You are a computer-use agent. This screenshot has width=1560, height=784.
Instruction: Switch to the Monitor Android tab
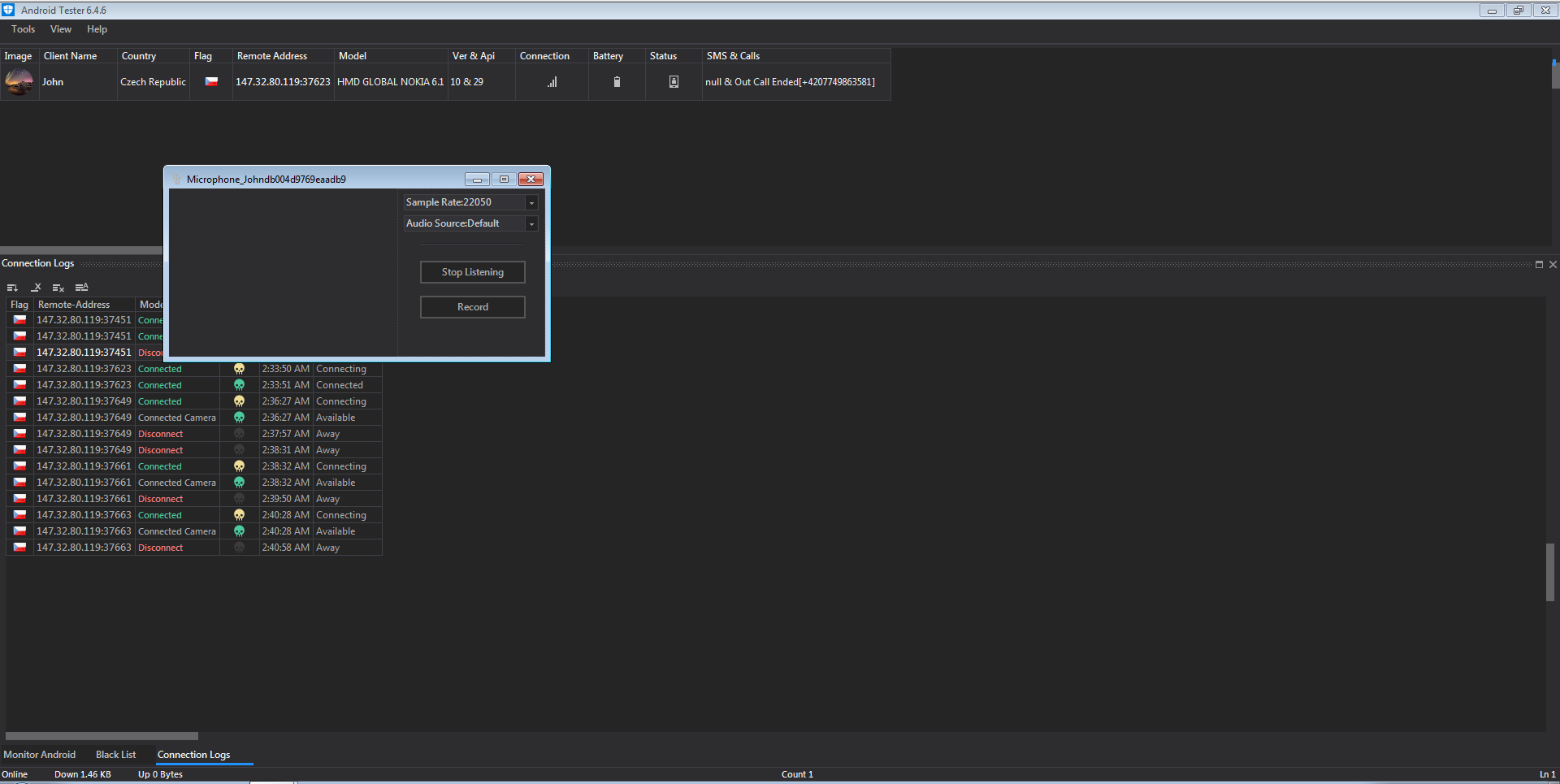(x=40, y=755)
